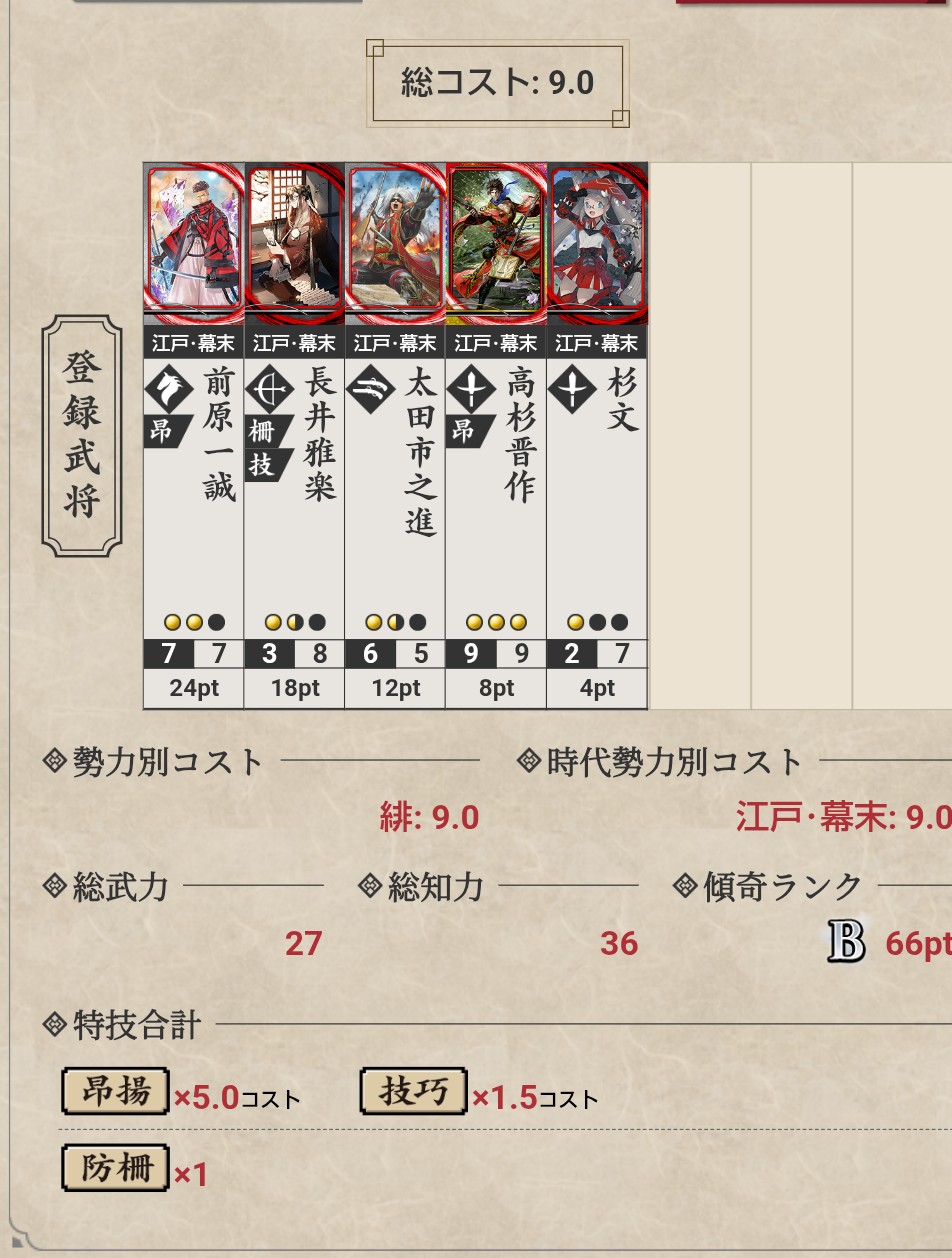Click the 柵 skill badge under 長井雅楽
Screen dimensions: 952x1258
[x=266, y=432]
